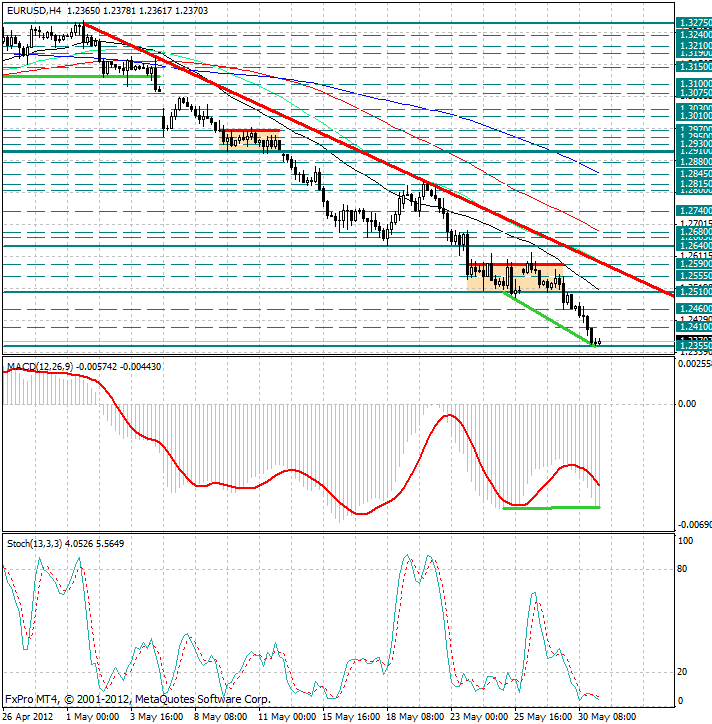This screenshot has height=724, width=712.
Task: Click the 11 May 00:00 time label
Action: pyautogui.click(x=287, y=717)
